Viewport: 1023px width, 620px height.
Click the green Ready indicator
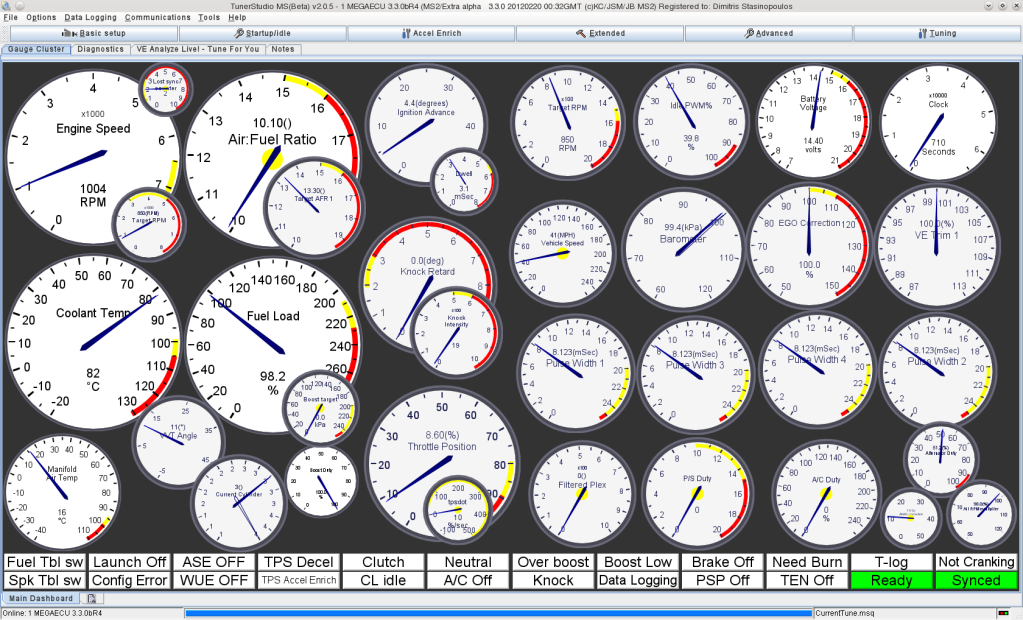[892, 580]
